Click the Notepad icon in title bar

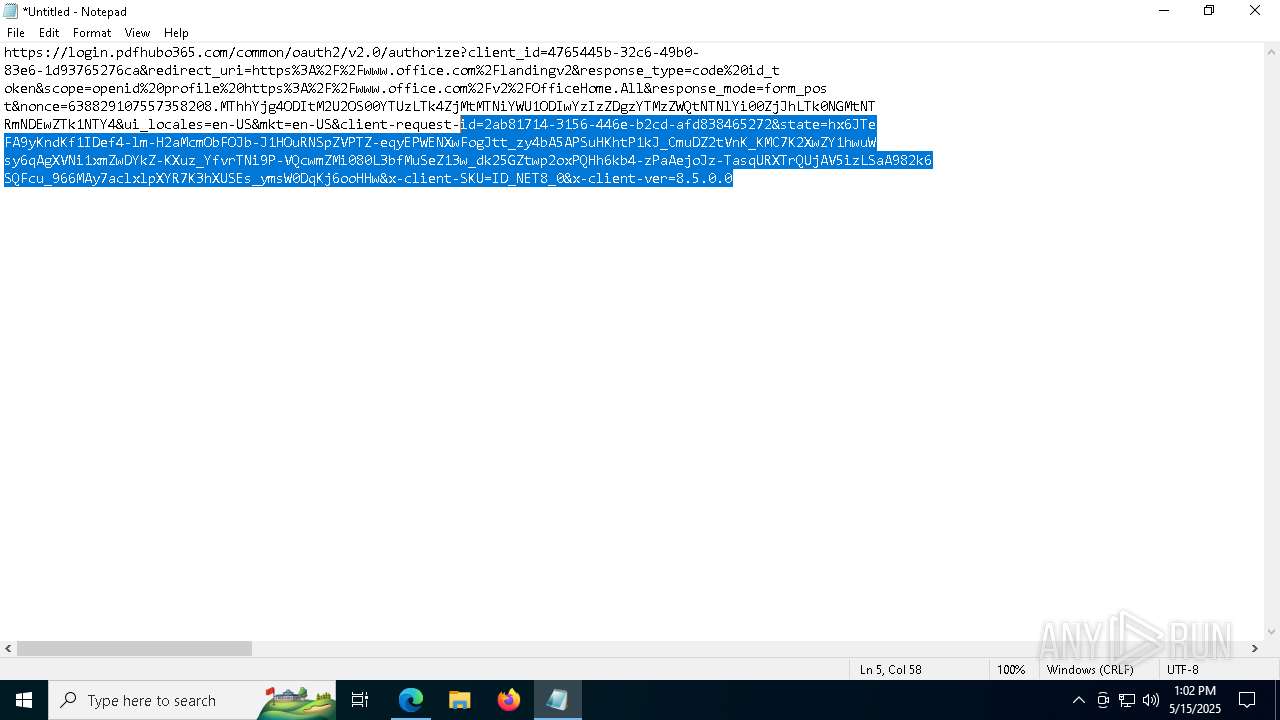(x=11, y=11)
